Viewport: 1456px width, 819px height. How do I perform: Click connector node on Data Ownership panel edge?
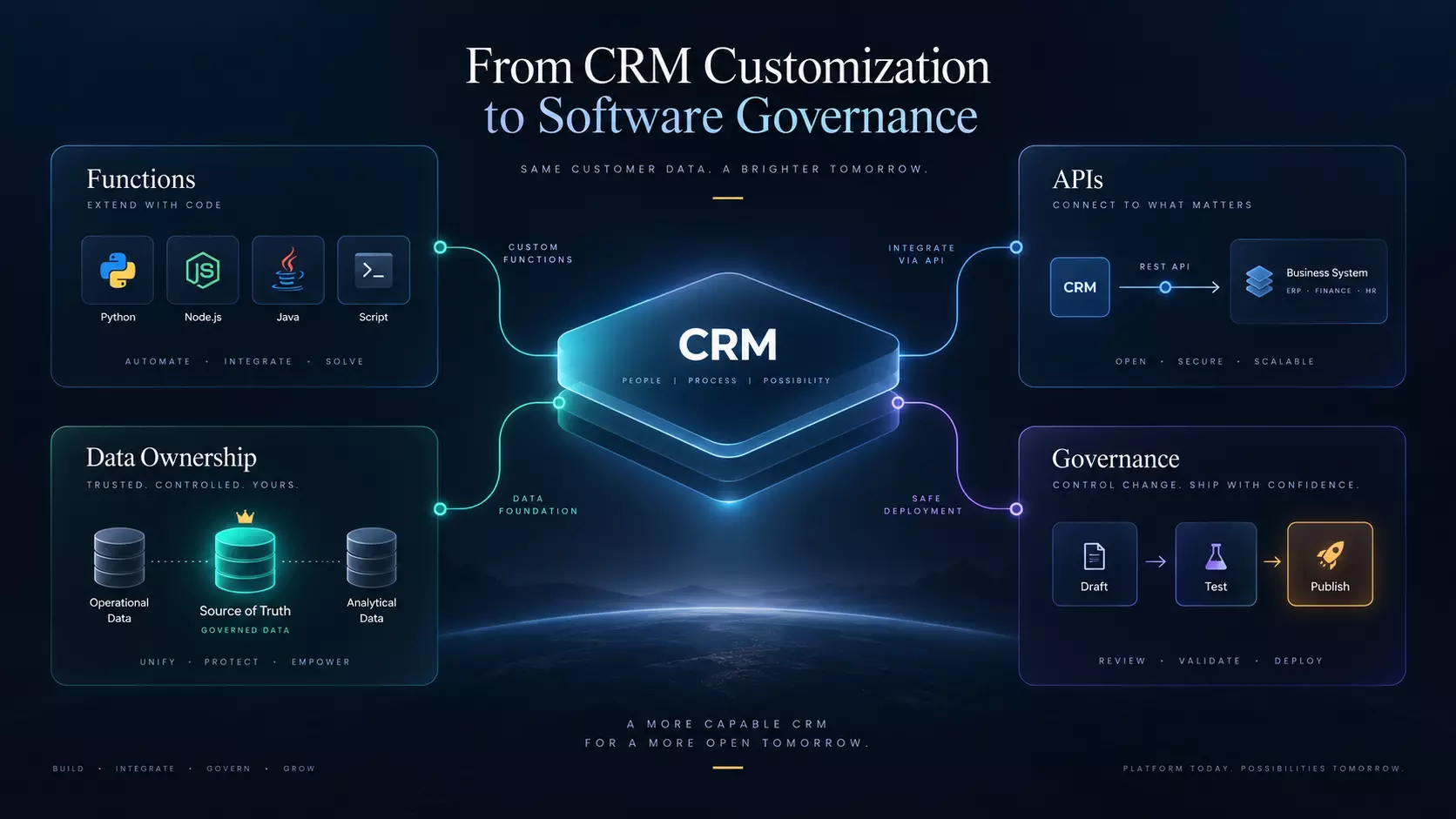441,509
